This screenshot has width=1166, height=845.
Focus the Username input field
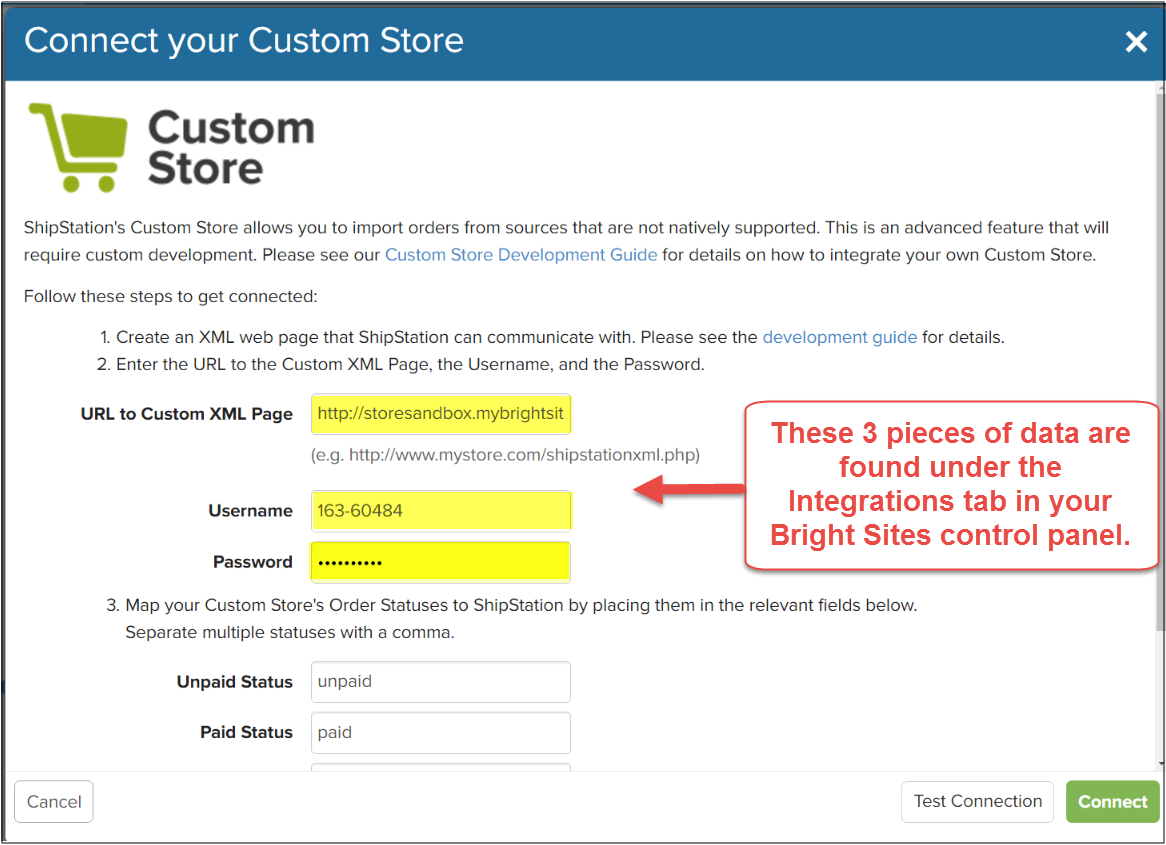pos(440,510)
